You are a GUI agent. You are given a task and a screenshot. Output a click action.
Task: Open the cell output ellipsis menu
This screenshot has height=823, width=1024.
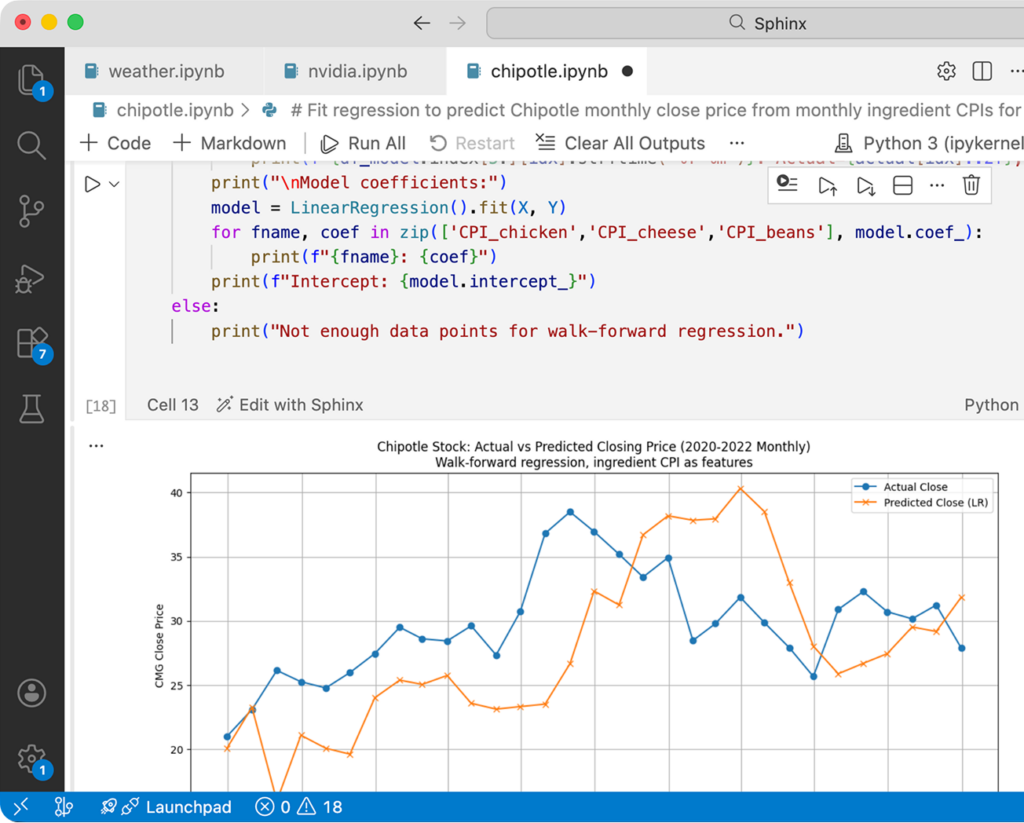point(96,446)
